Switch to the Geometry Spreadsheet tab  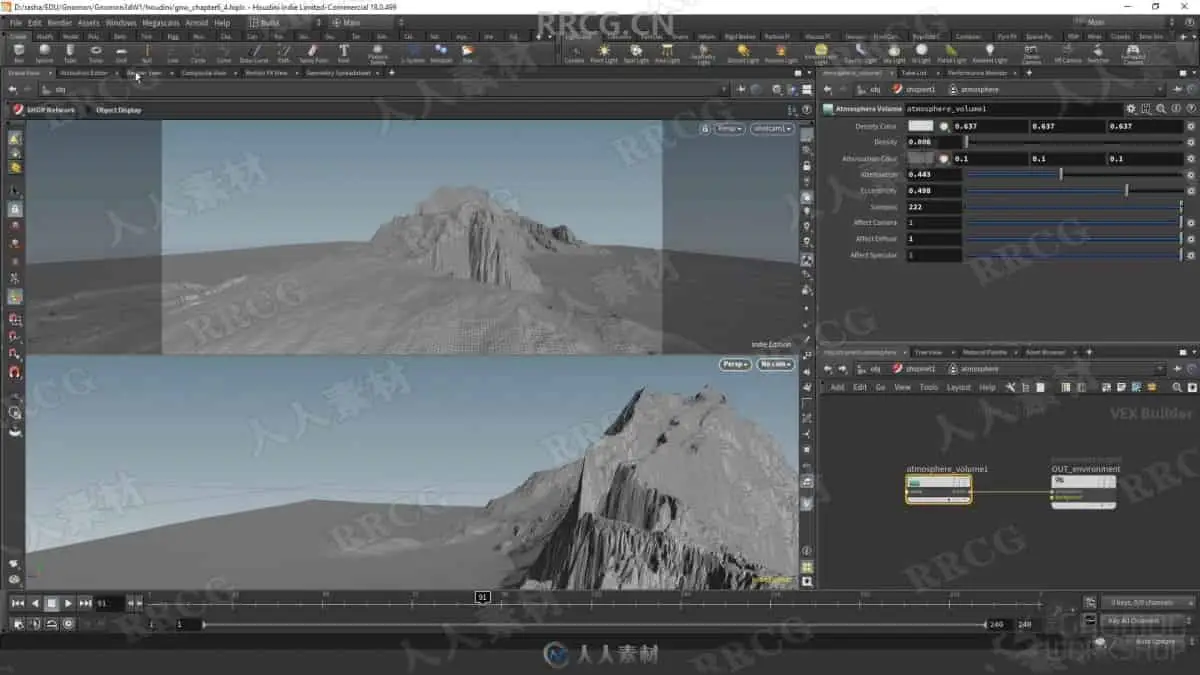[x=337, y=73]
